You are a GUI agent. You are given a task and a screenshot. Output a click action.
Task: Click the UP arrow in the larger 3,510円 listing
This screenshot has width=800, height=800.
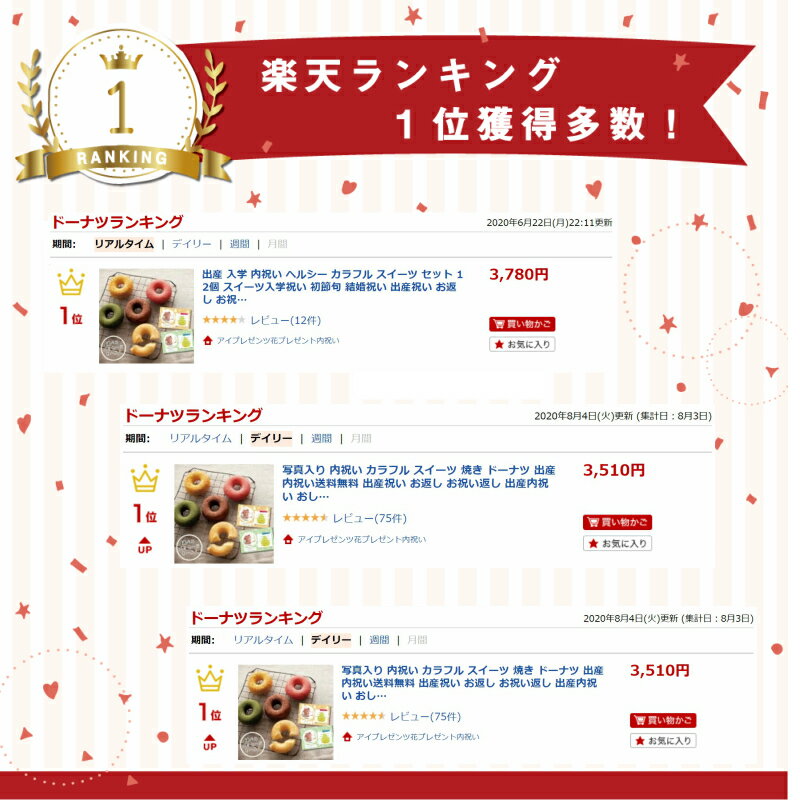click(145, 545)
